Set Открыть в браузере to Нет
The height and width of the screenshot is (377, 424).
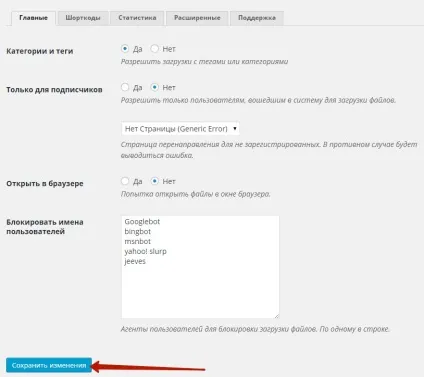click(154, 181)
